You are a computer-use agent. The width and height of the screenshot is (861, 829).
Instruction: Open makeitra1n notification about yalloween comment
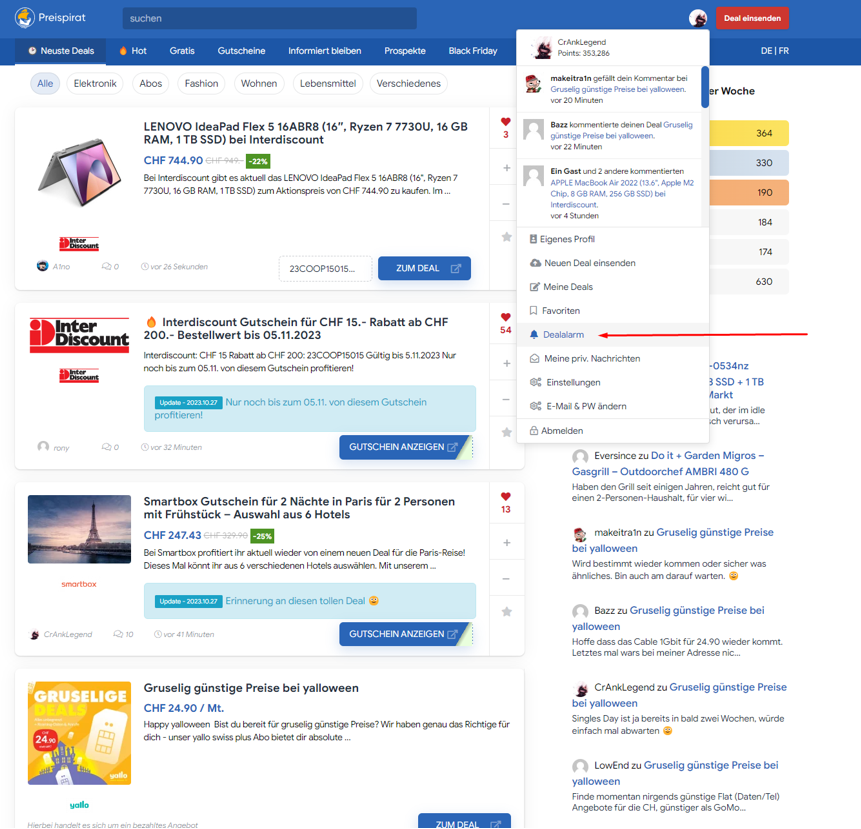point(610,89)
